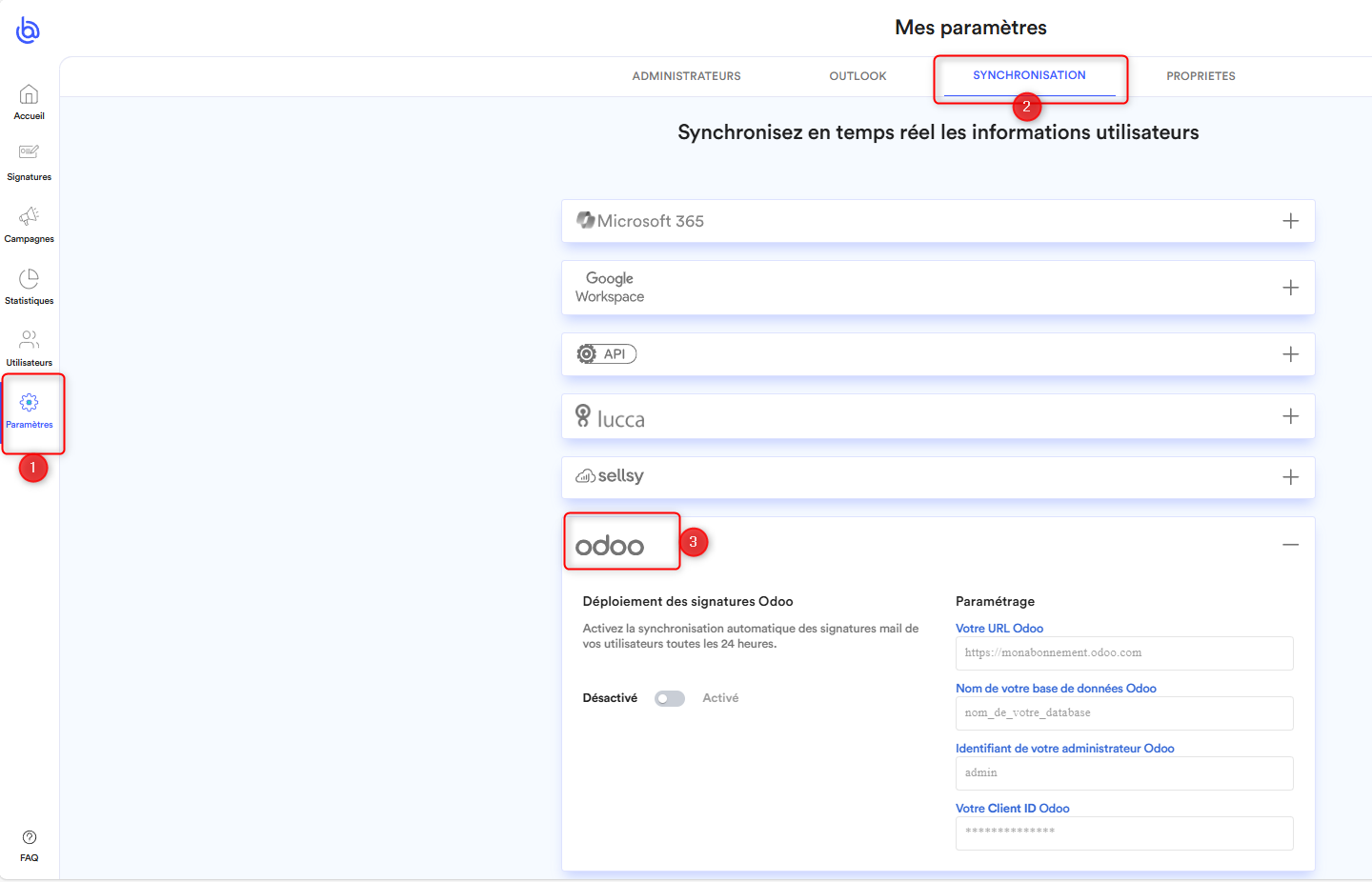Click the app logo at top left
Screen dimensions: 1372x882
pyautogui.click(x=28, y=30)
